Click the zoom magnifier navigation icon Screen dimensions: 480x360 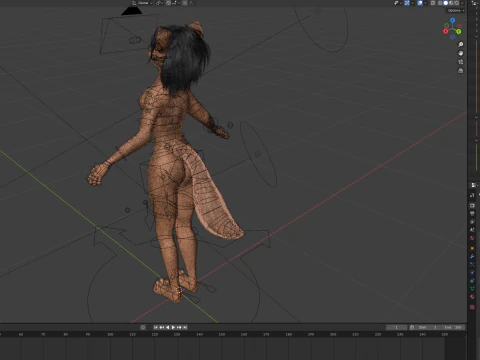tap(461, 44)
